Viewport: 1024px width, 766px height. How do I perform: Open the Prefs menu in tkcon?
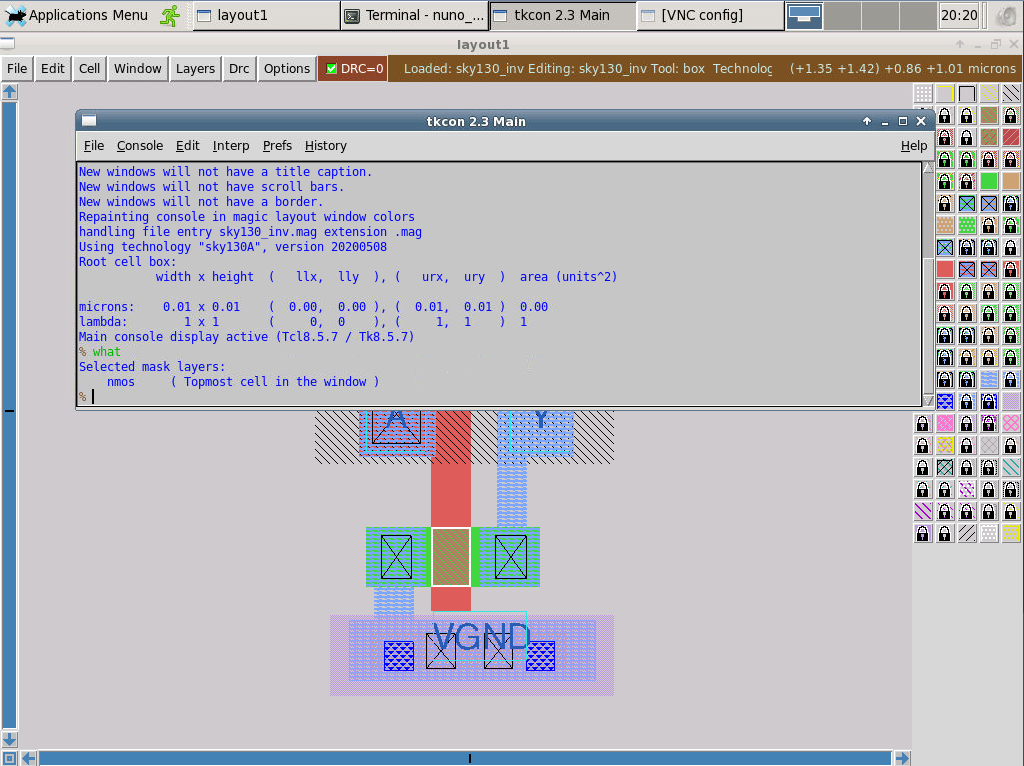(277, 146)
